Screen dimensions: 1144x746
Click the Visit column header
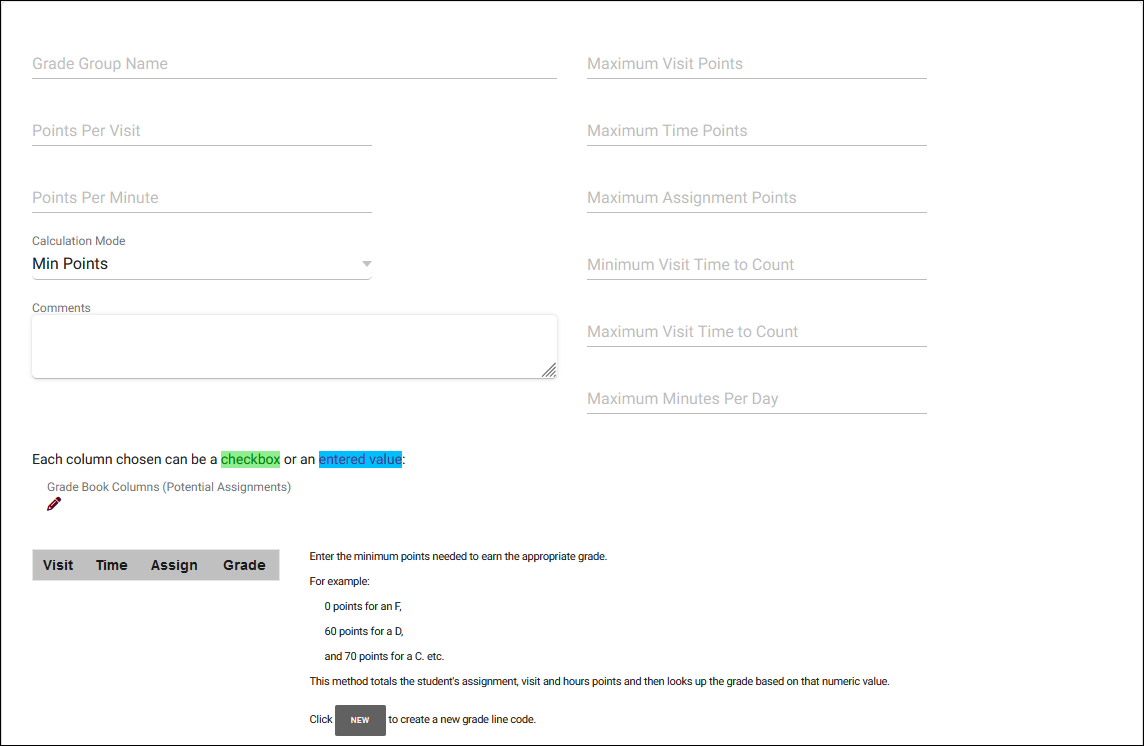58,565
